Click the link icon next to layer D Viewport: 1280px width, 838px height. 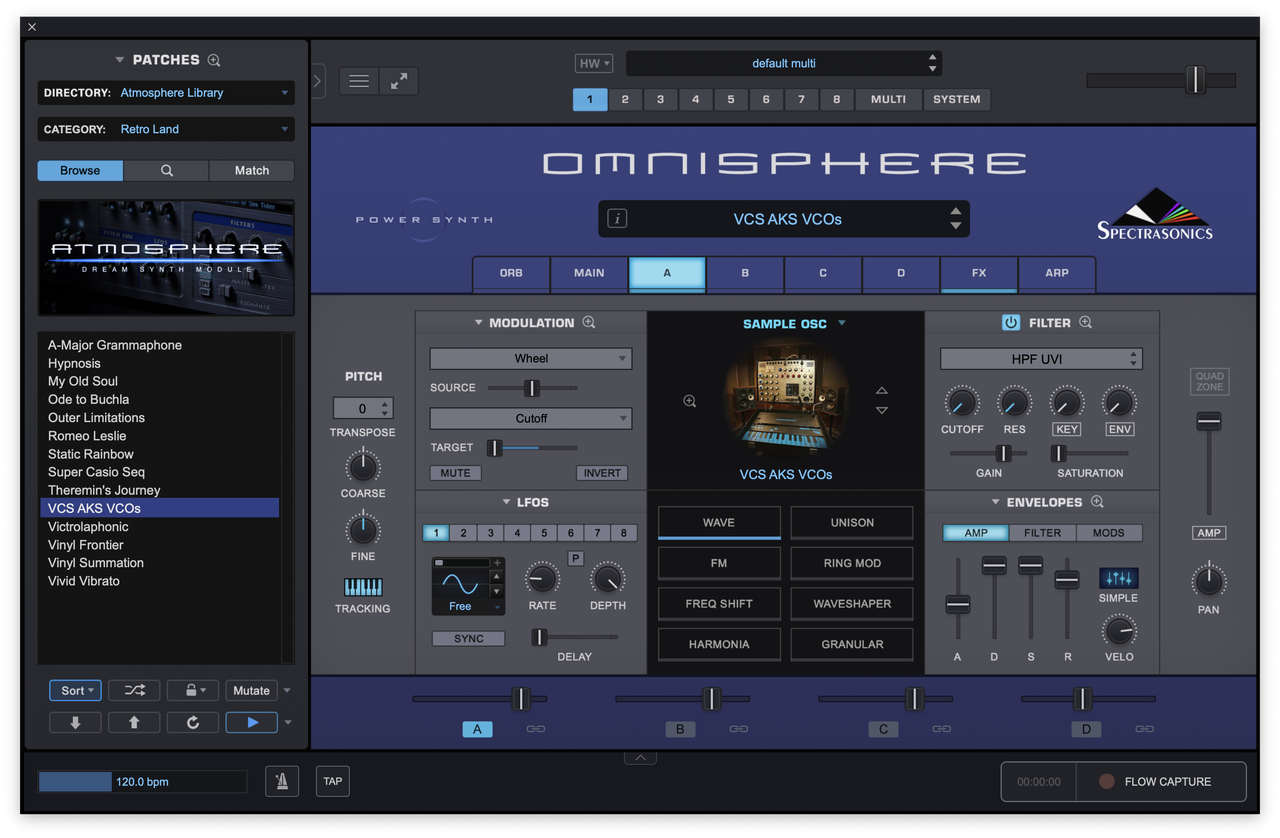[1145, 729]
